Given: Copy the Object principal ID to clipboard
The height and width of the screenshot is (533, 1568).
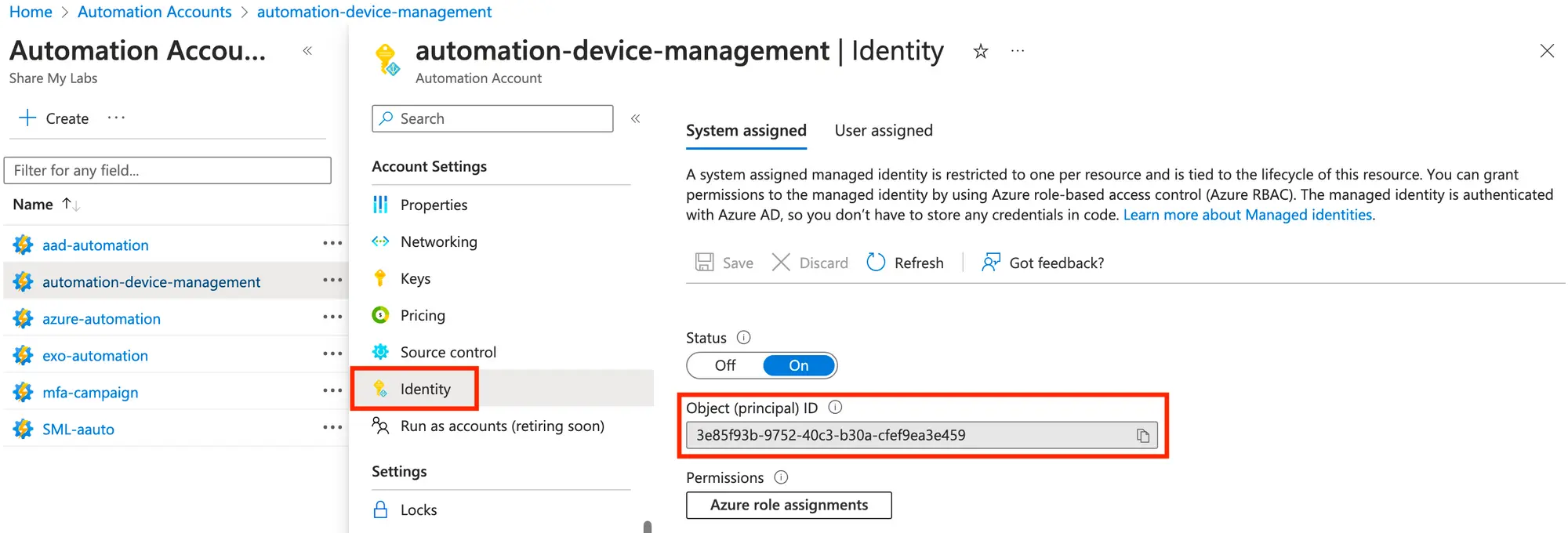Looking at the screenshot, I should point(1142,436).
